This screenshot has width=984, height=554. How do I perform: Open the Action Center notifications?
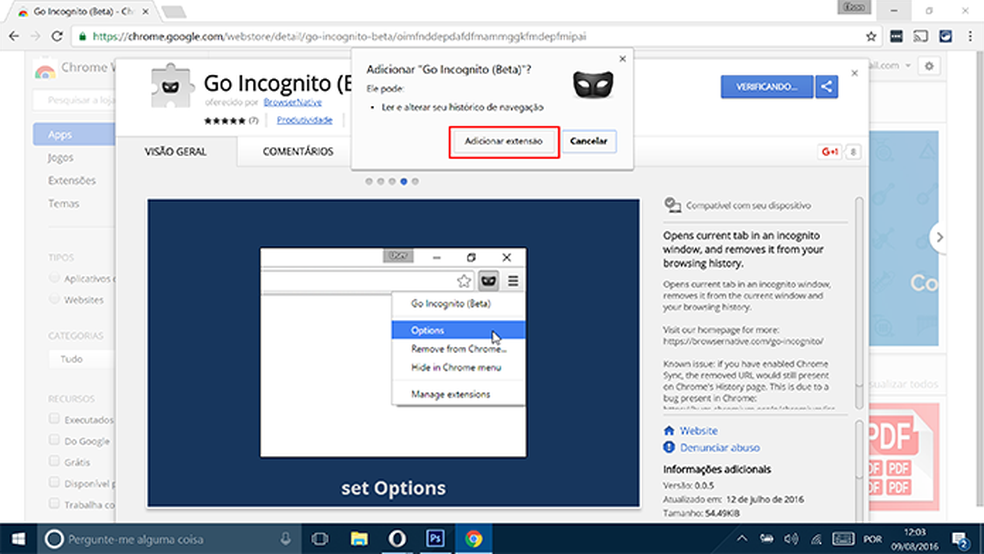coord(960,540)
